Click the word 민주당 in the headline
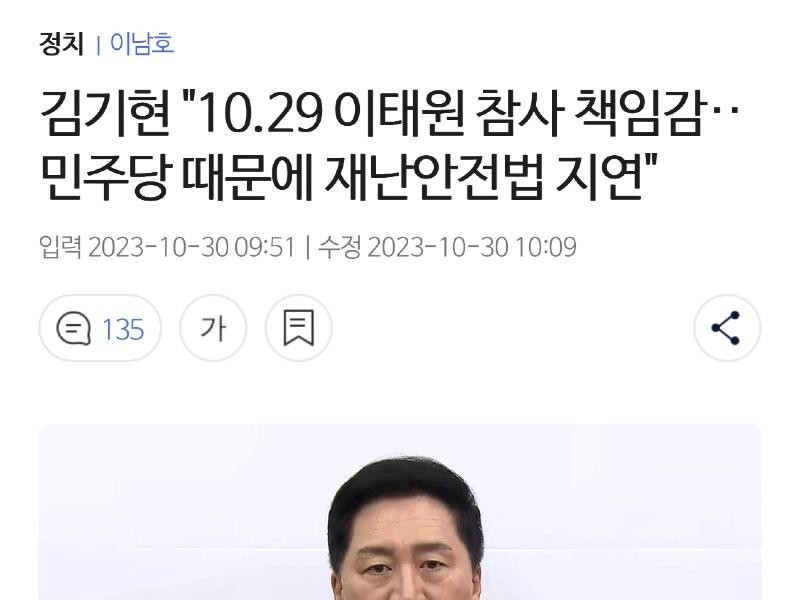 tap(104, 178)
